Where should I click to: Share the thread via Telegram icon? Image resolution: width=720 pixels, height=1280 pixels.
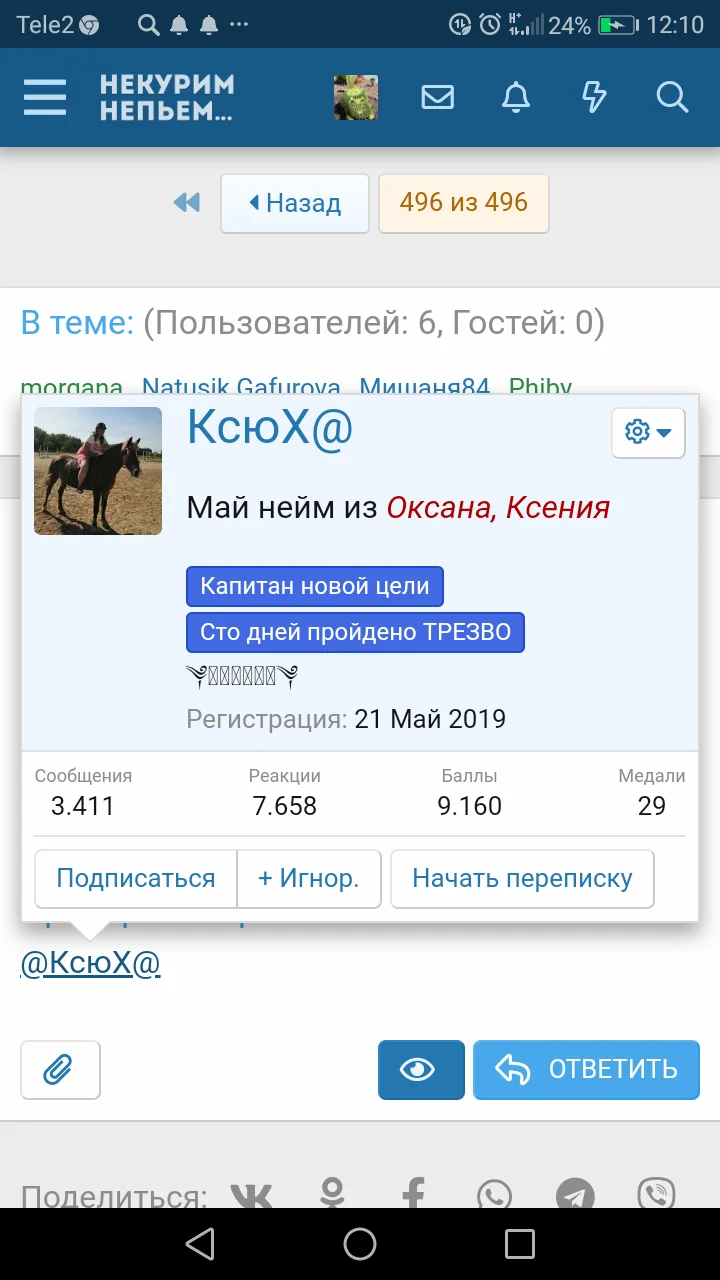pyautogui.click(x=574, y=1194)
